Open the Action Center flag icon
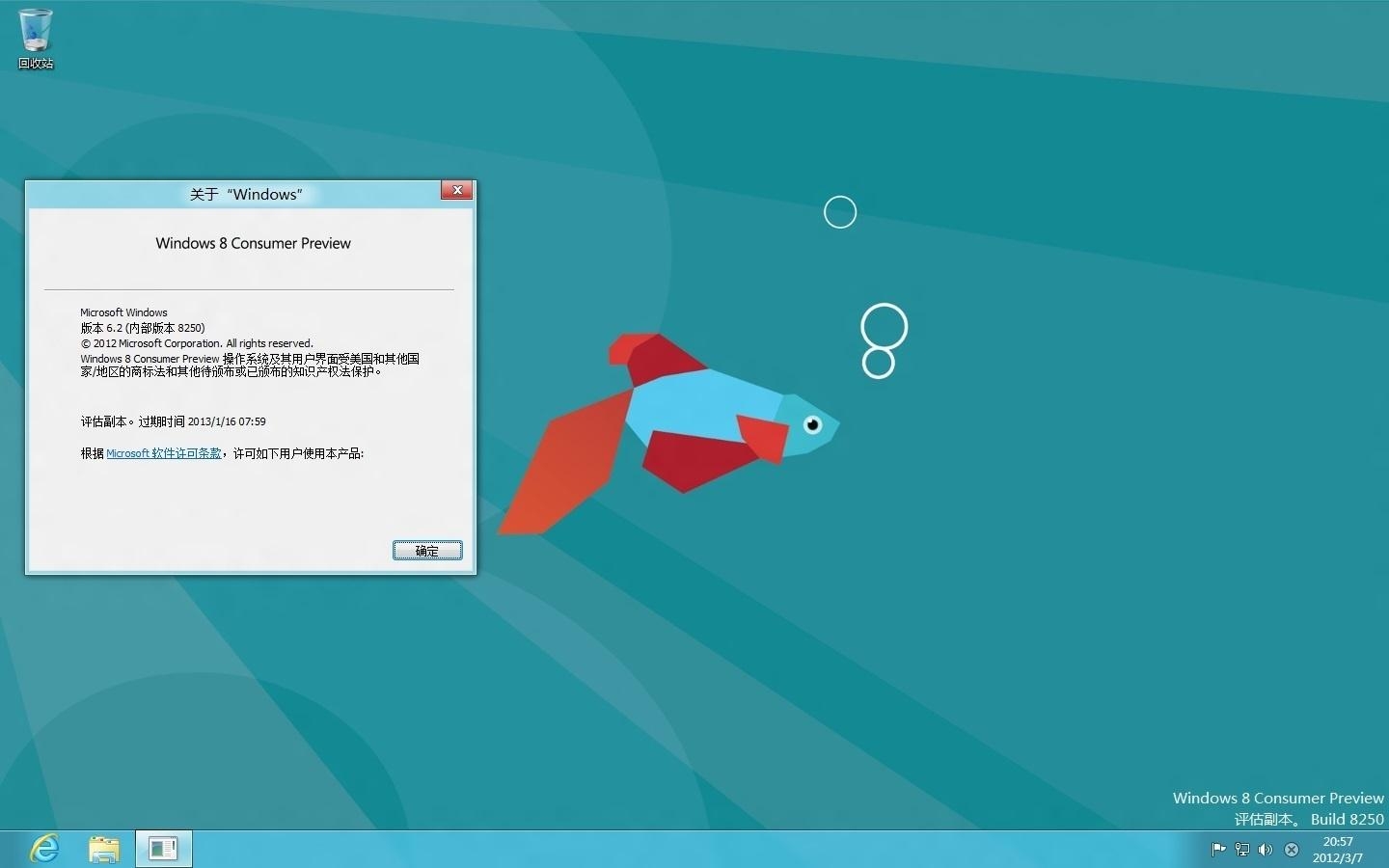This screenshot has height=868, width=1389. pos(1218,850)
